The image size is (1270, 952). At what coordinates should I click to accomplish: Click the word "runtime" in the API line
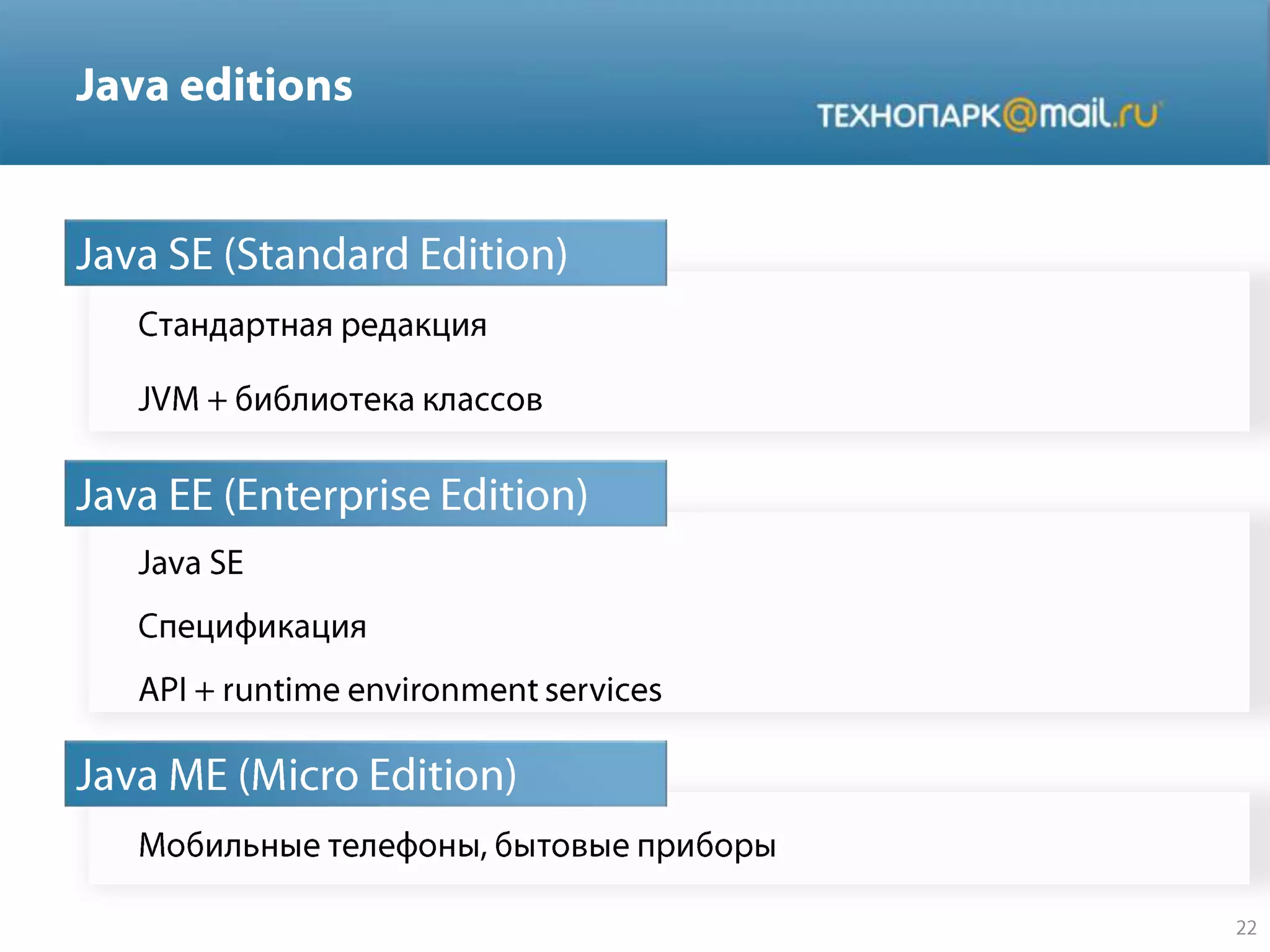(x=281, y=690)
